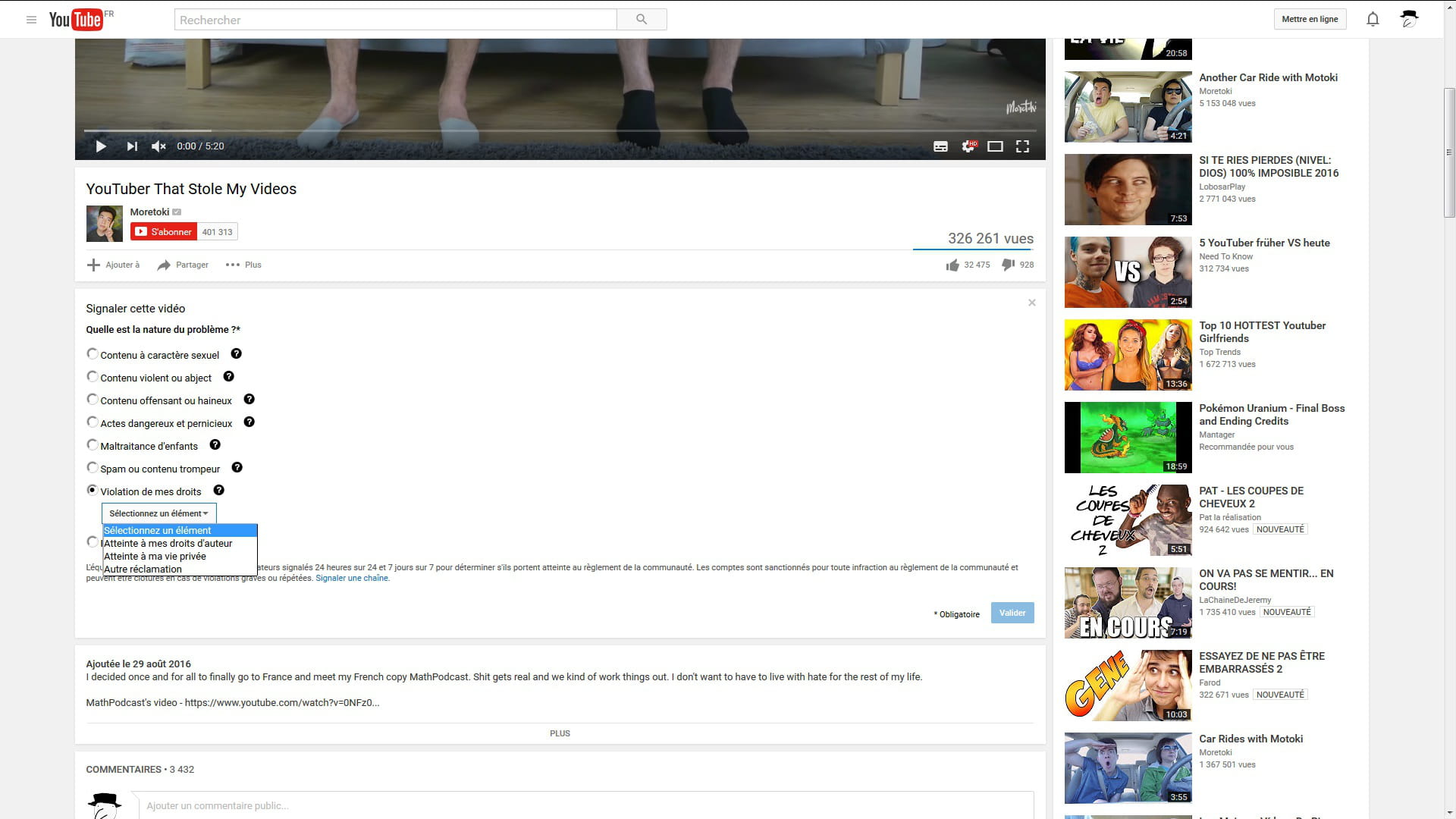Open Moretoki channel name link
Viewport: 1456px width, 819px height.
149,212
